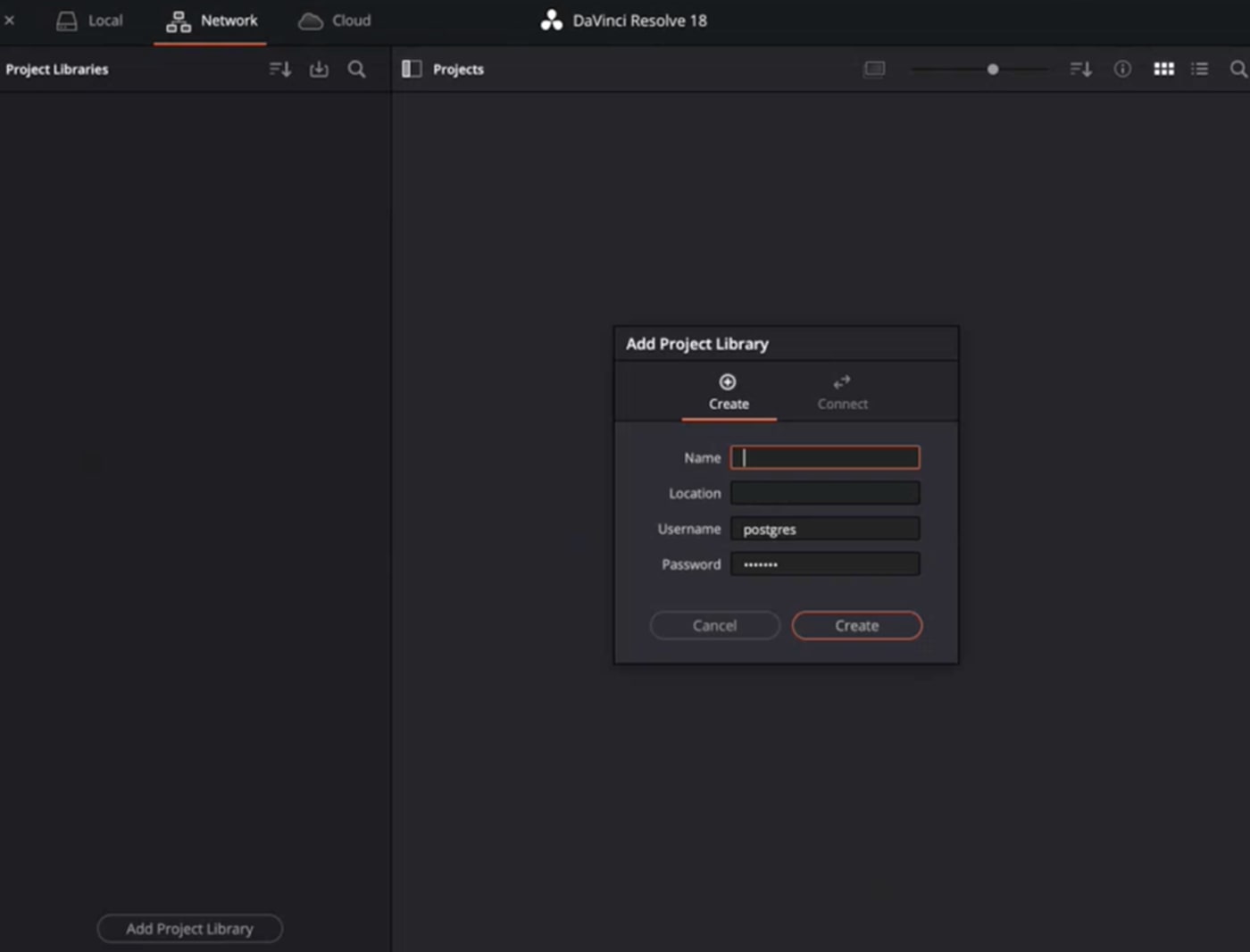Click the Password field
The height and width of the screenshot is (952, 1250).
825,564
